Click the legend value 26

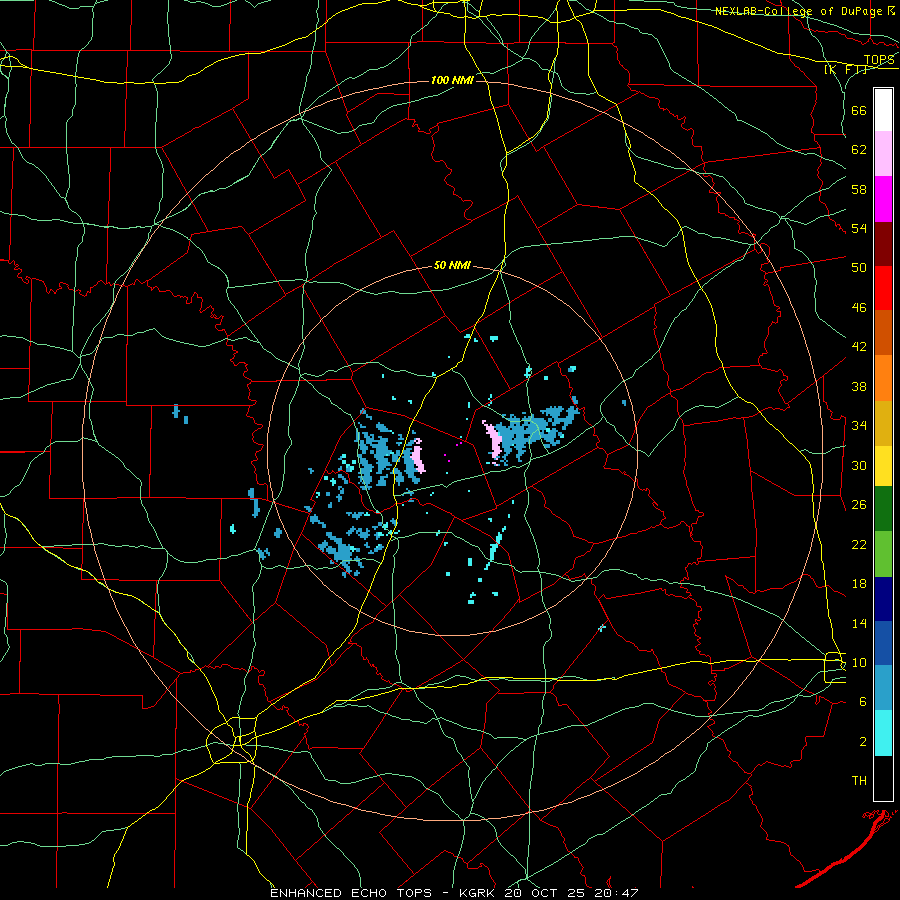[859, 505]
